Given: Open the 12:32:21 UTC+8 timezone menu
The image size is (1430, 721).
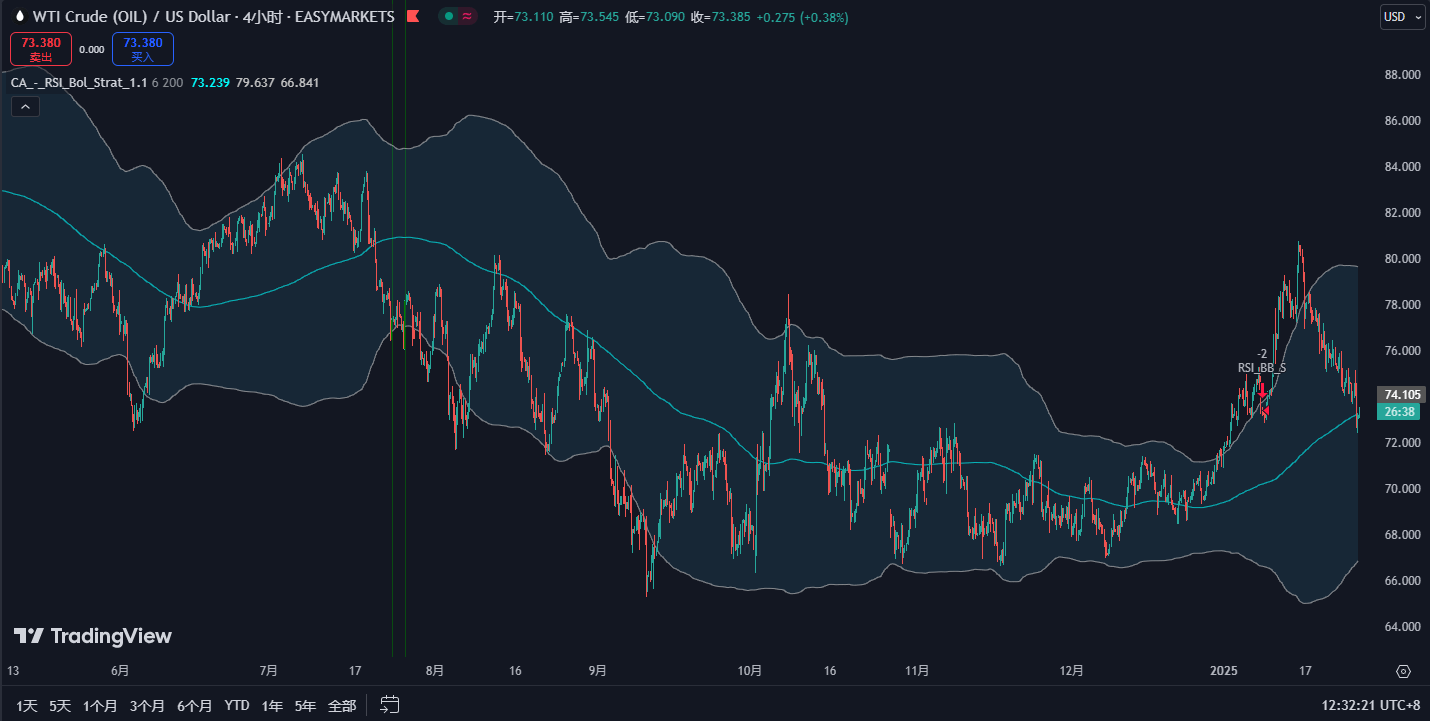Looking at the screenshot, I should pyautogui.click(x=1370, y=705).
